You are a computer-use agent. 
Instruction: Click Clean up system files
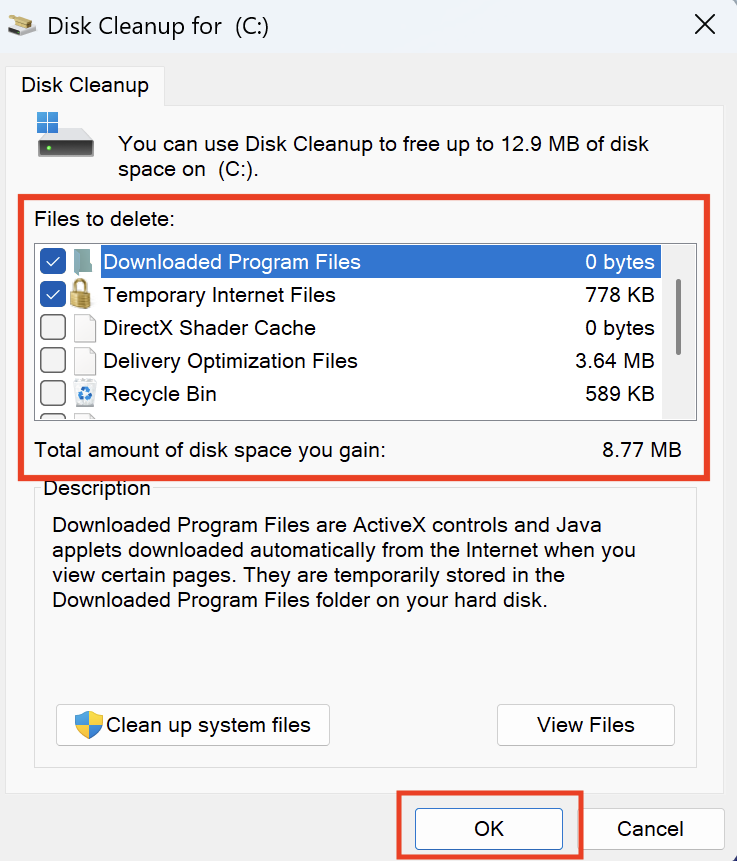coord(192,724)
